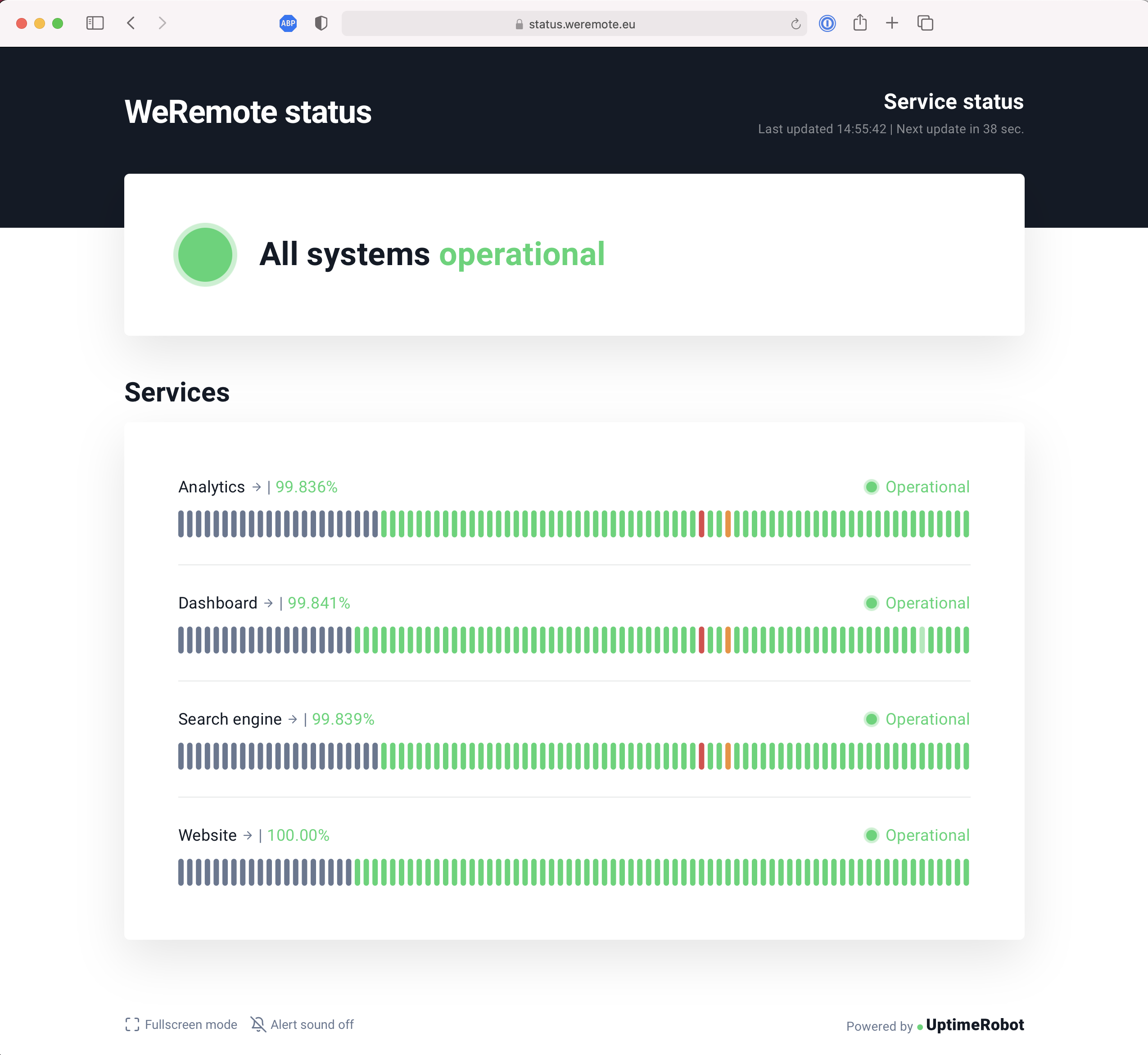Go back to previous page
Image resolution: width=1148 pixels, height=1055 pixels.
point(131,23)
